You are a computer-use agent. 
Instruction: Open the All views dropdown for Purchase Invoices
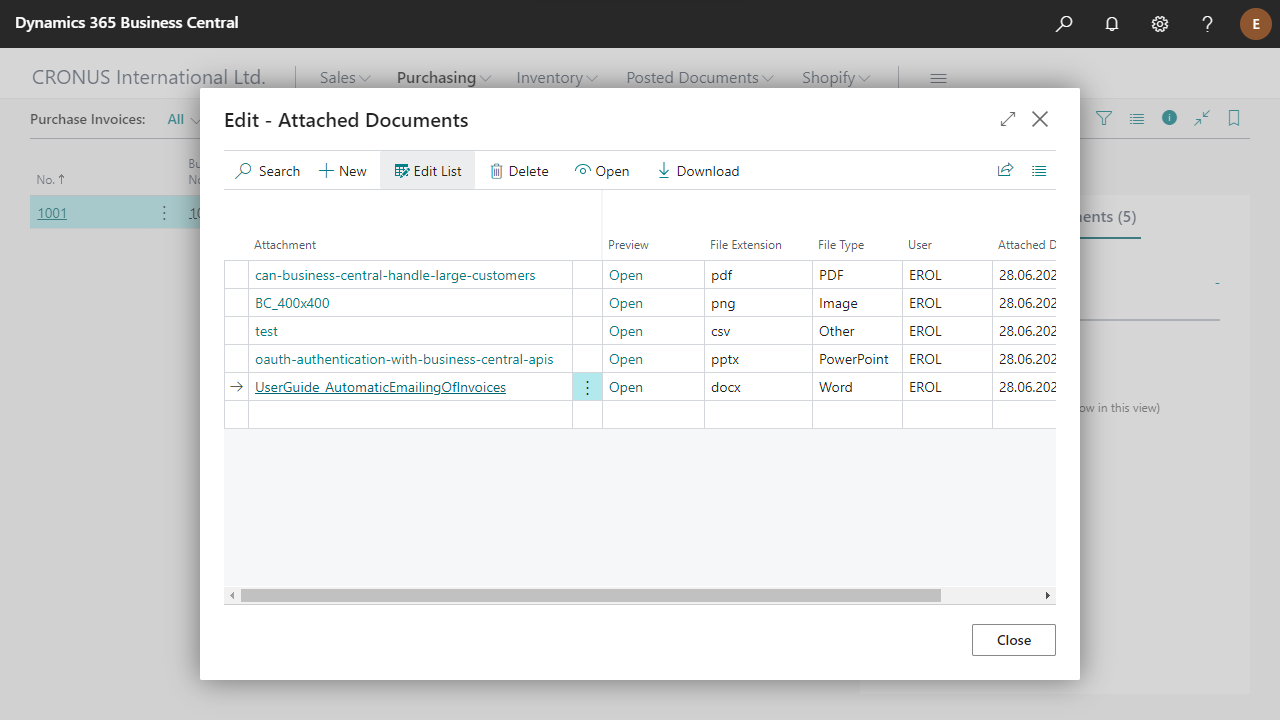pyautogui.click(x=182, y=119)
